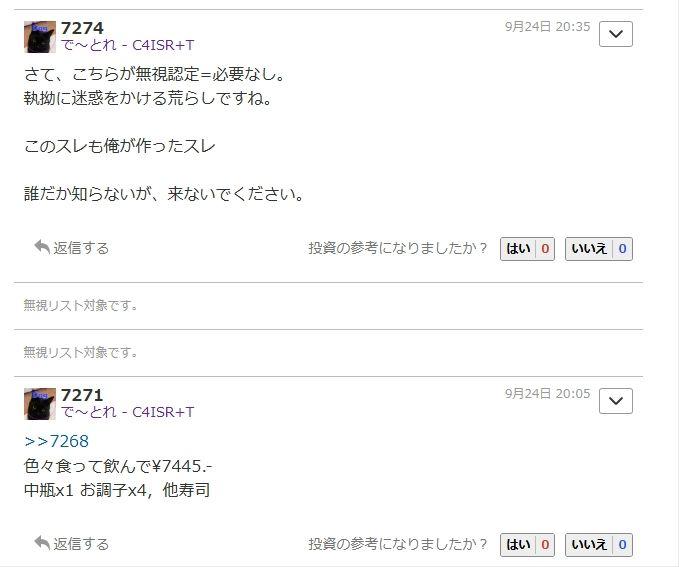Click 返信する text on post 7274
The width and height of the screenshot is (679, 567).
81,248
